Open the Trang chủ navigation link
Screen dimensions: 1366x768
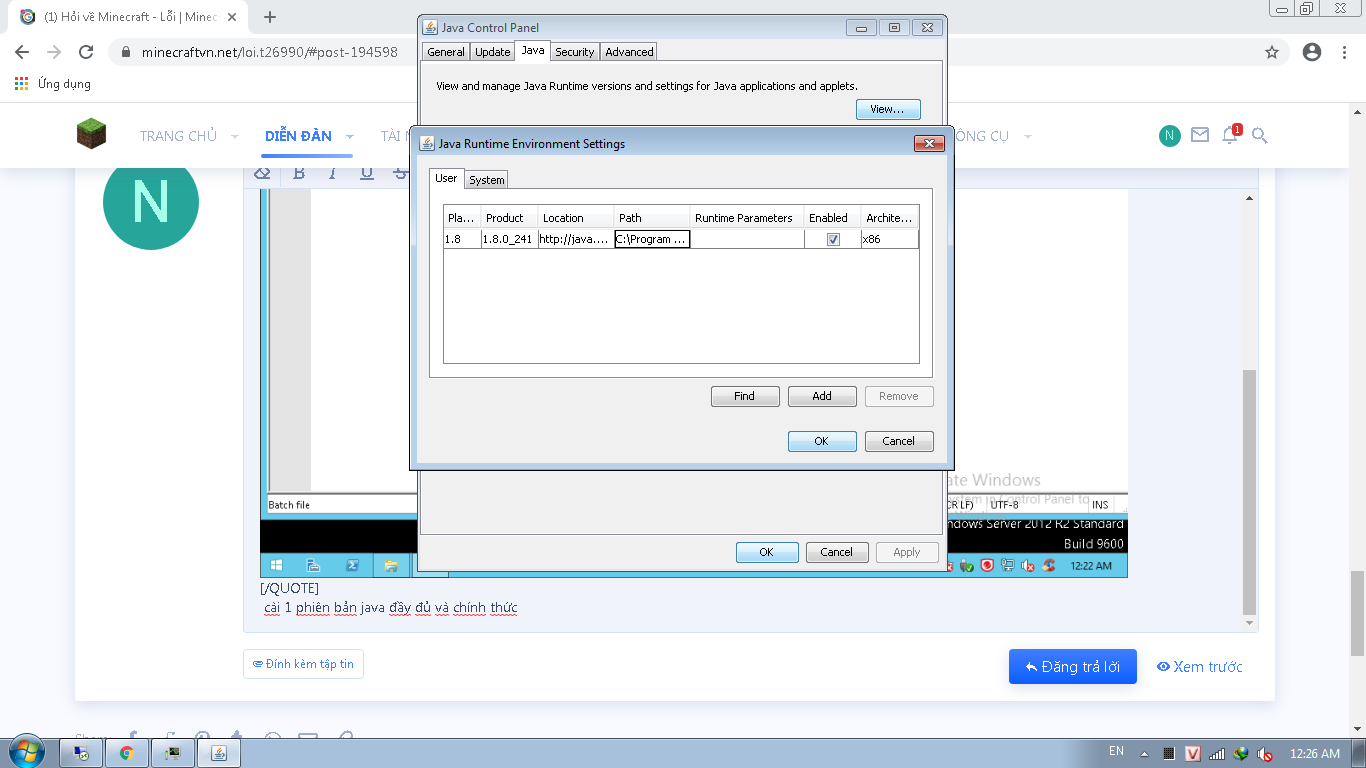(178, 136)
